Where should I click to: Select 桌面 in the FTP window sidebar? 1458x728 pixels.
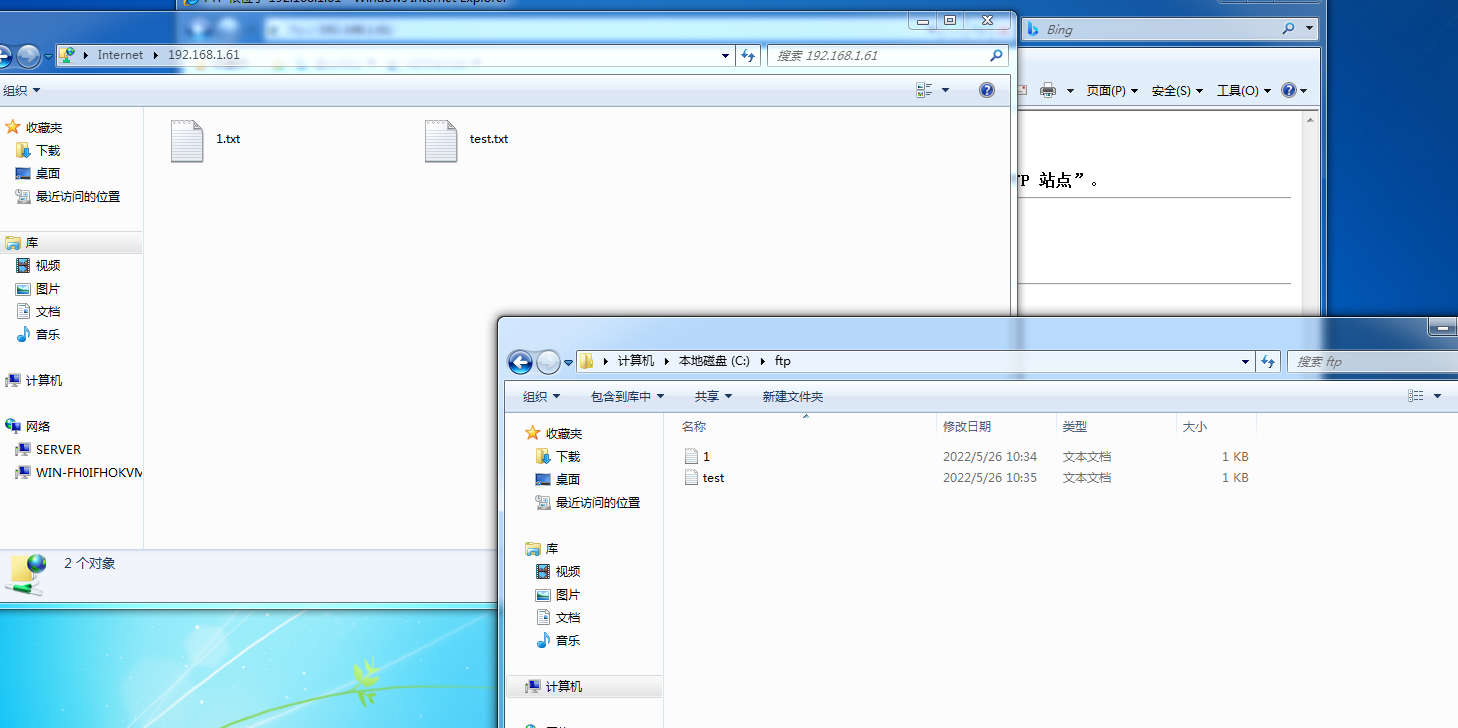(39, 173)
